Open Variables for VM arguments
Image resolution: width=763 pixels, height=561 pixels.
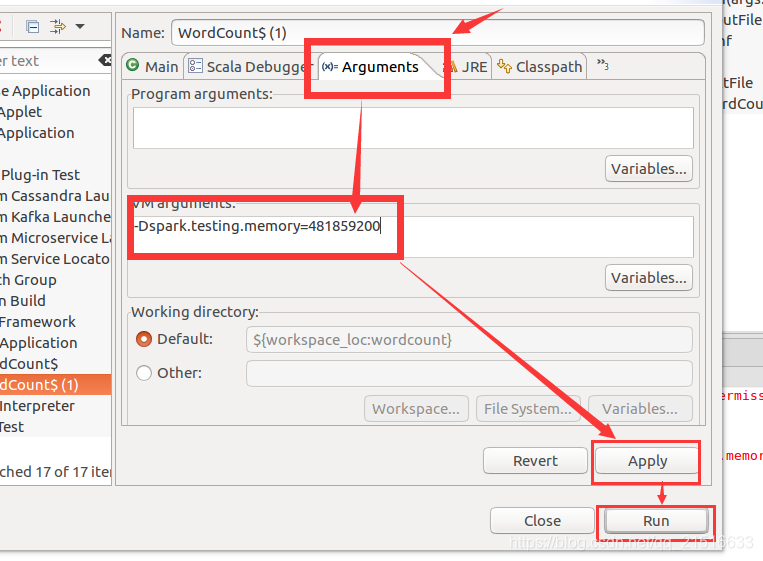point(648,278)
